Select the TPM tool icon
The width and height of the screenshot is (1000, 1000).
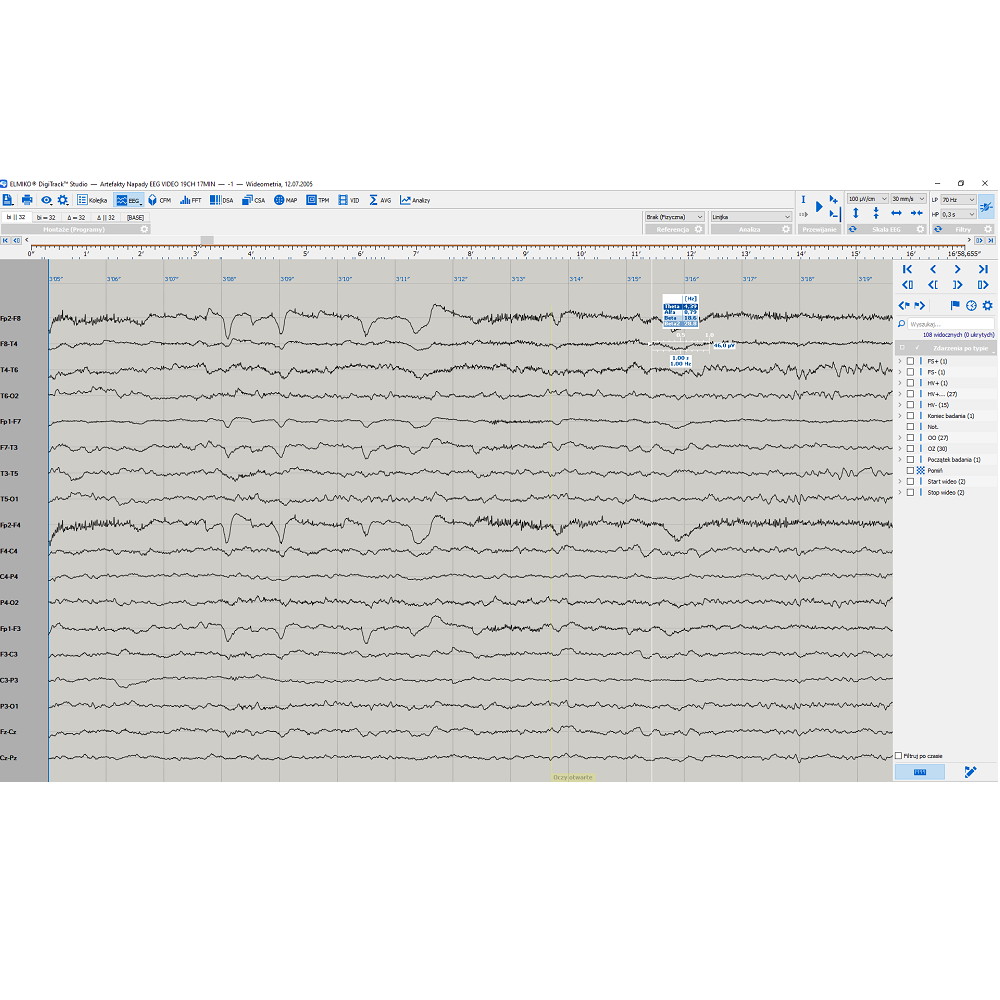[318, 200]
